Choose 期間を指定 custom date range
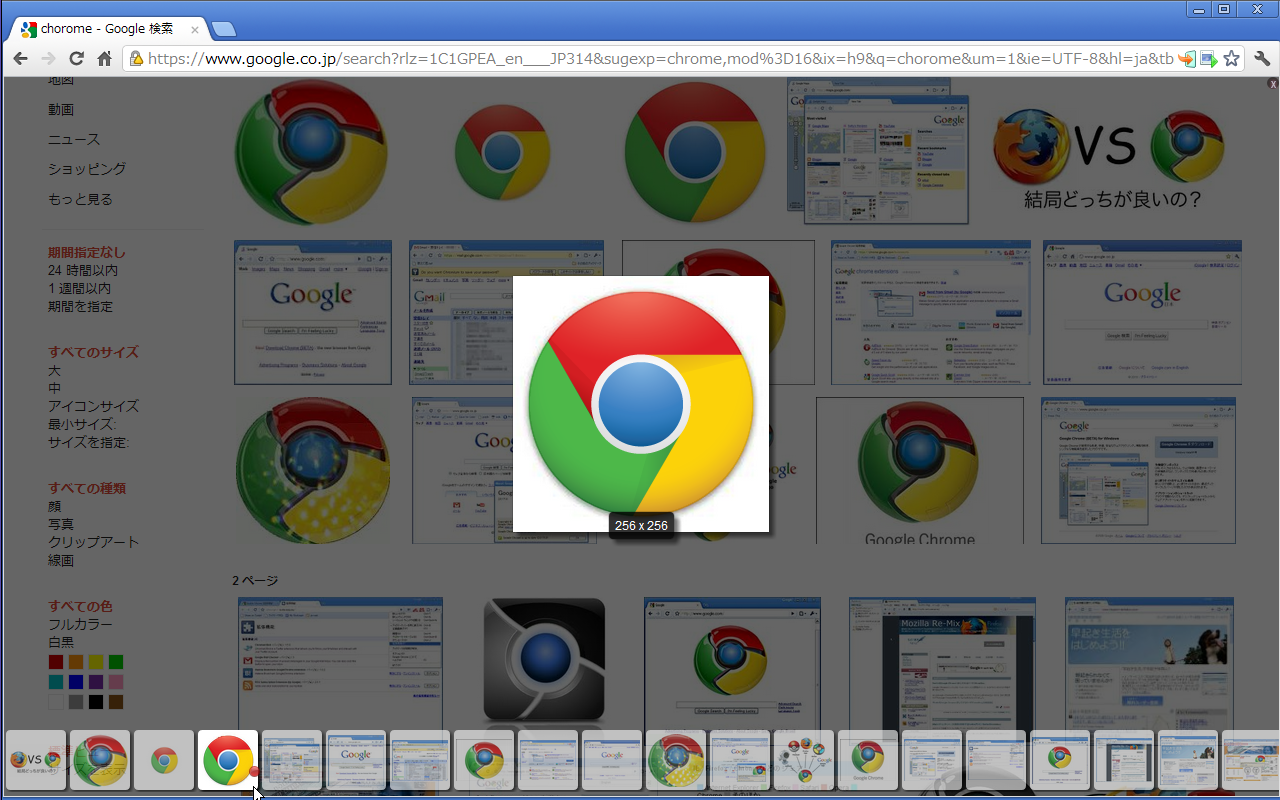The width and height of the screenshot is (1280, 800). coord(80,306)
